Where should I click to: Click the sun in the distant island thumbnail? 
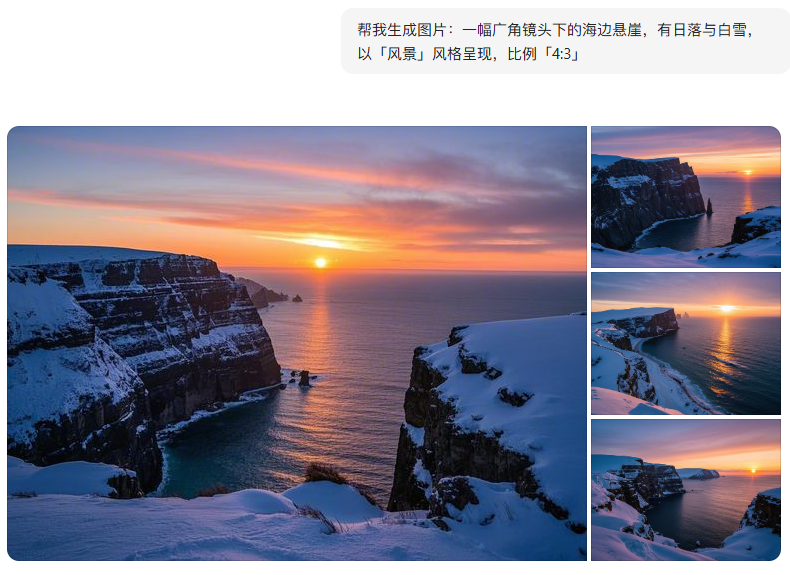pos(753,471)
